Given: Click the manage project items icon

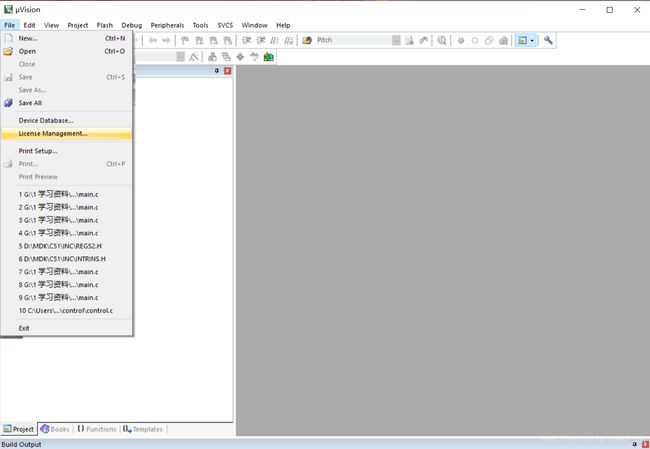Looking at the screenshot, I should tap(212, 57).
